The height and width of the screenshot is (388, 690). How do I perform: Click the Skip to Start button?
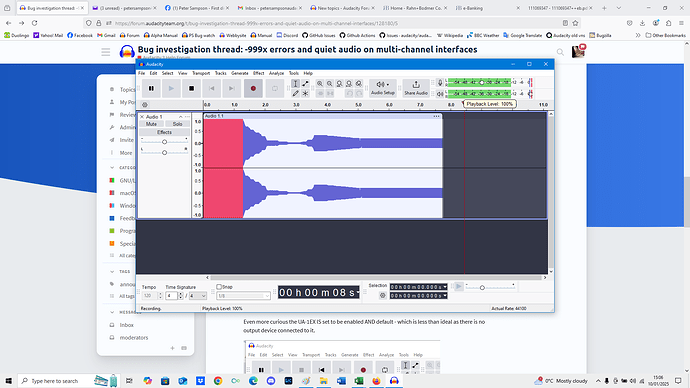[x=212, y=88]
